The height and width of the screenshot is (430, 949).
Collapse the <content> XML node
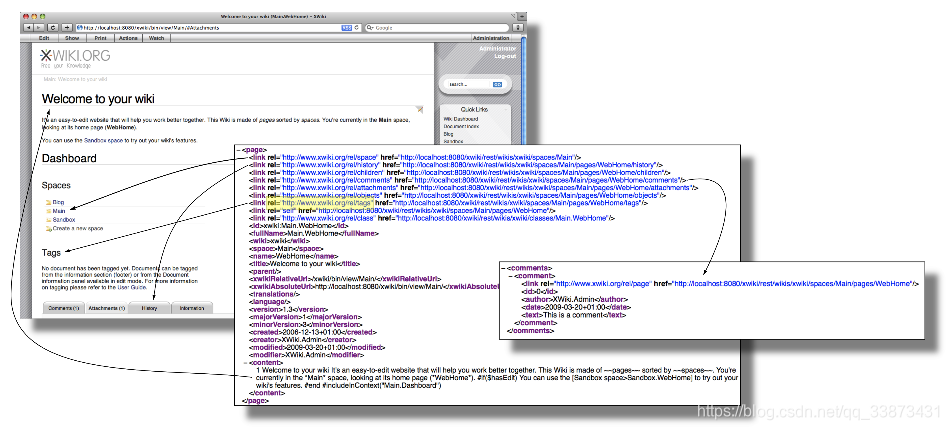[x=245, y=362]
